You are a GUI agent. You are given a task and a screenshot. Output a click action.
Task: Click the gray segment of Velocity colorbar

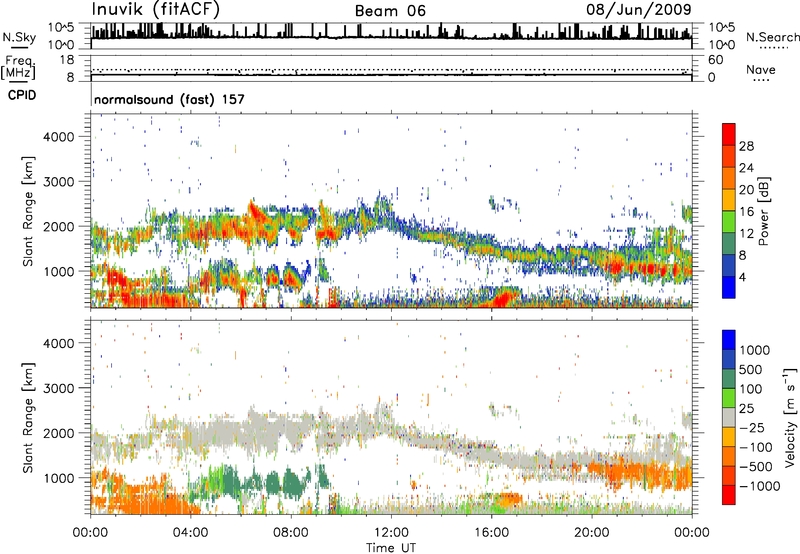click(729, 418)
